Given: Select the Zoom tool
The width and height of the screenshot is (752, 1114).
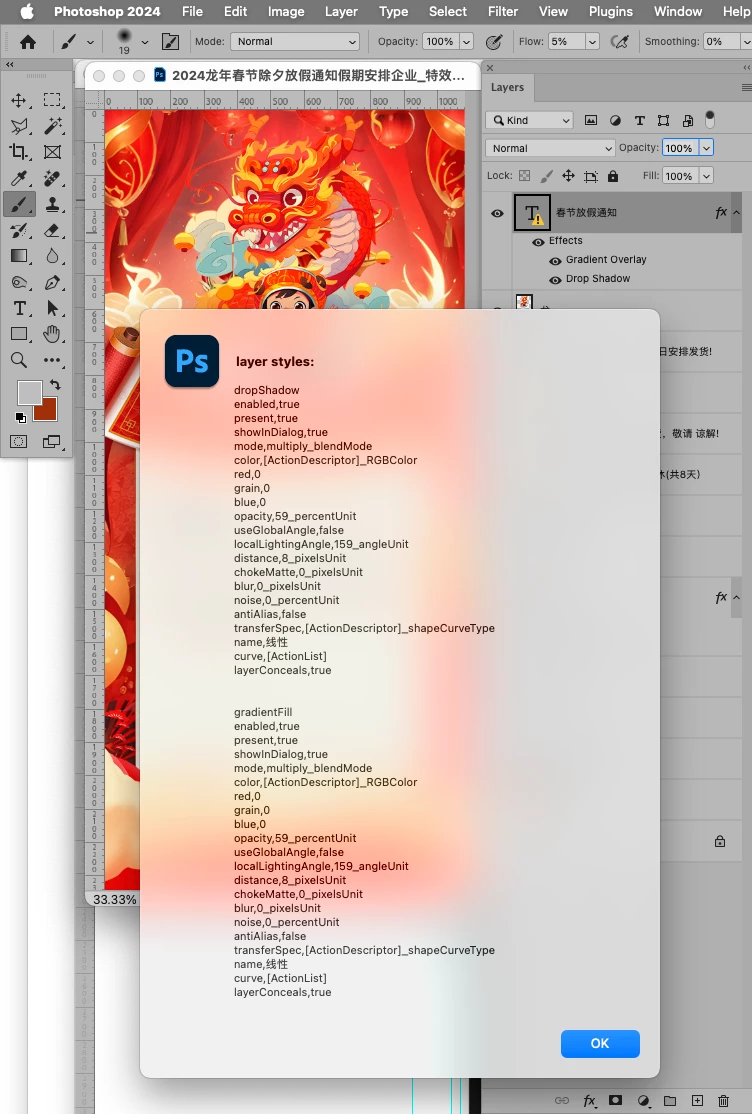Looking at the screenshot, I should click(x=19, y=360).
